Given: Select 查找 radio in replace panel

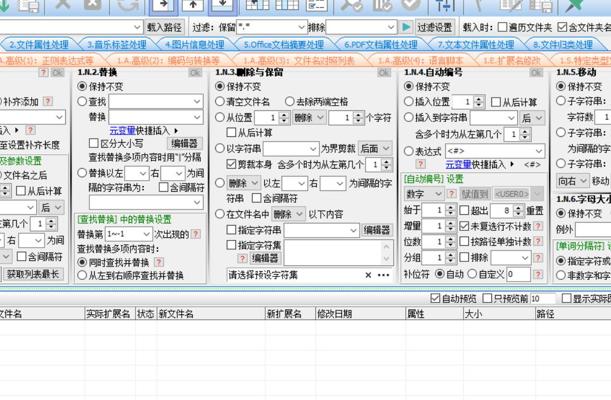Looking at the screenshot, I should [82, 102].
